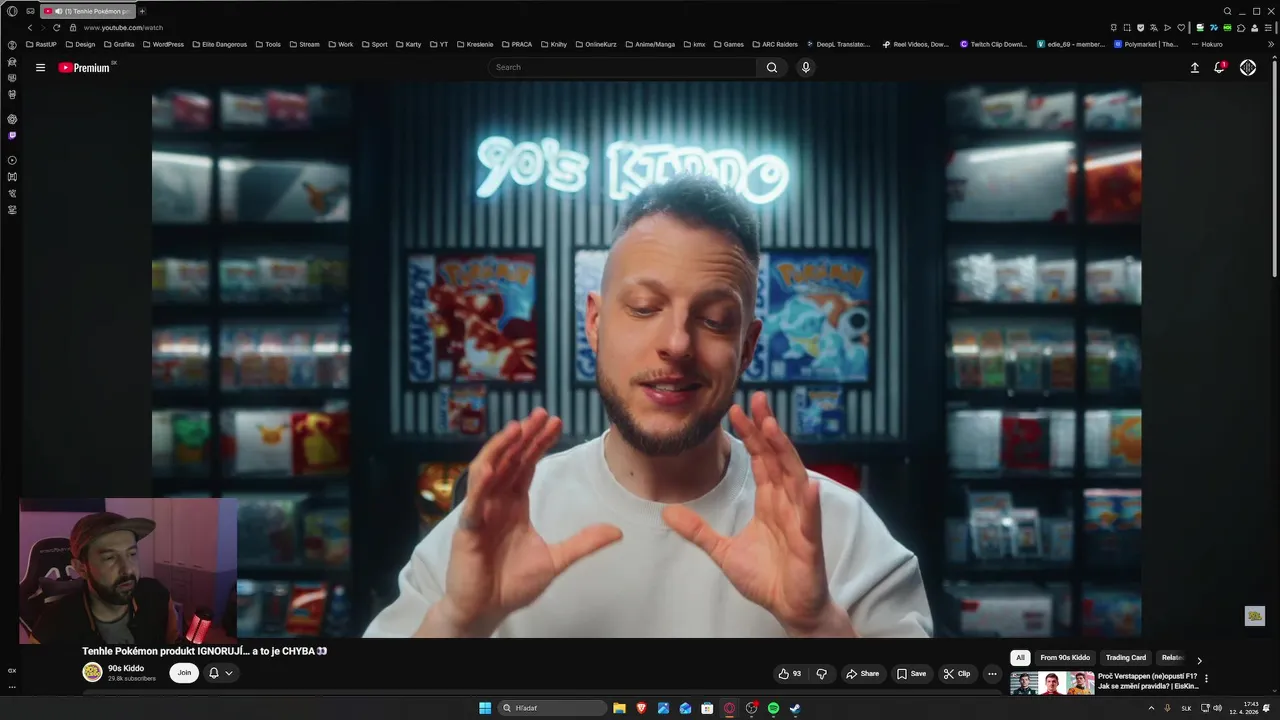
Task: Focus the YouTube search field
Action: pyautogui.click(x=622, y=67)
